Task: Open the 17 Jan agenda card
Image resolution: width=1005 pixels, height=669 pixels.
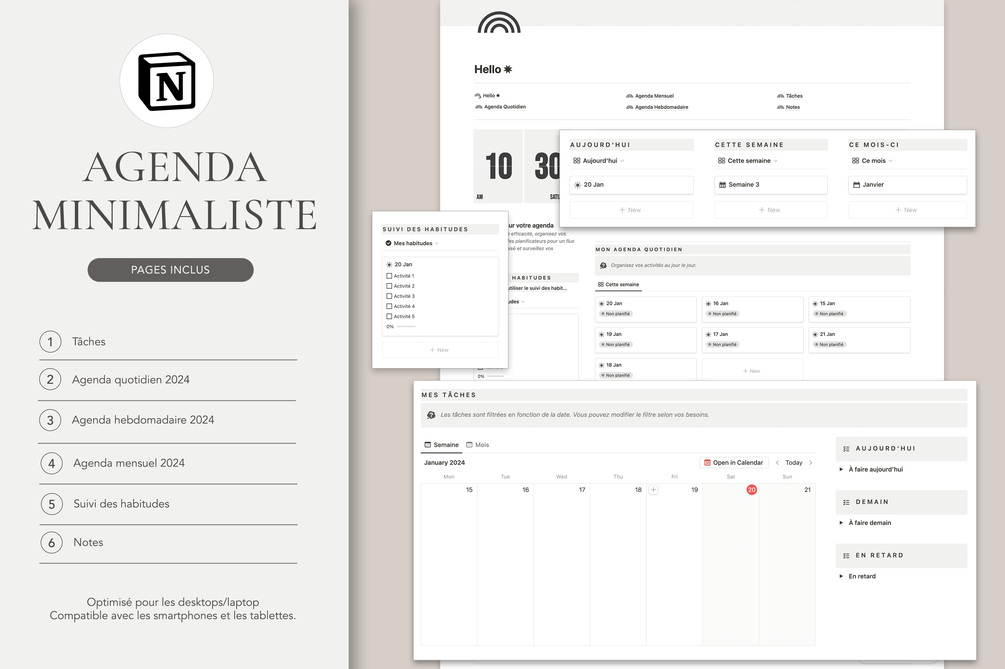Action: 752,340
